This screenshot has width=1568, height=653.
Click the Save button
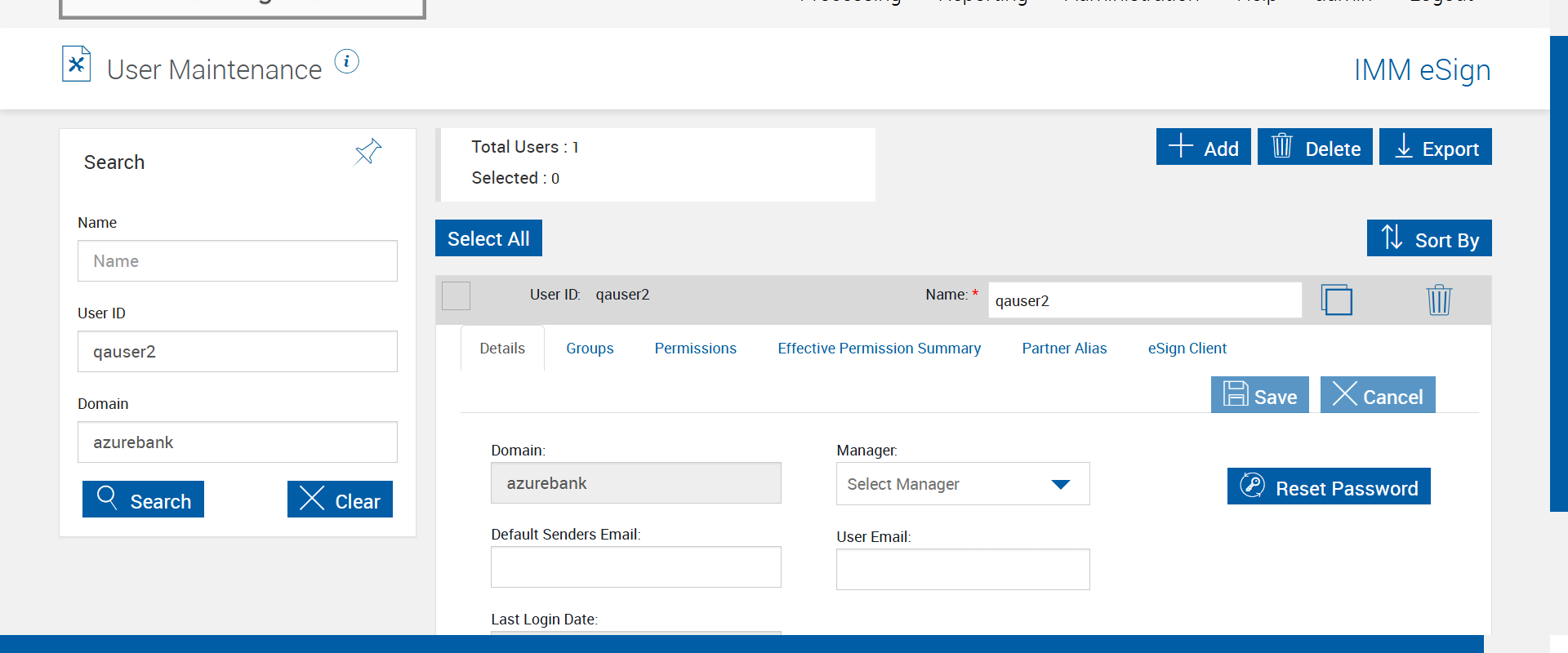pos(1259,395)
